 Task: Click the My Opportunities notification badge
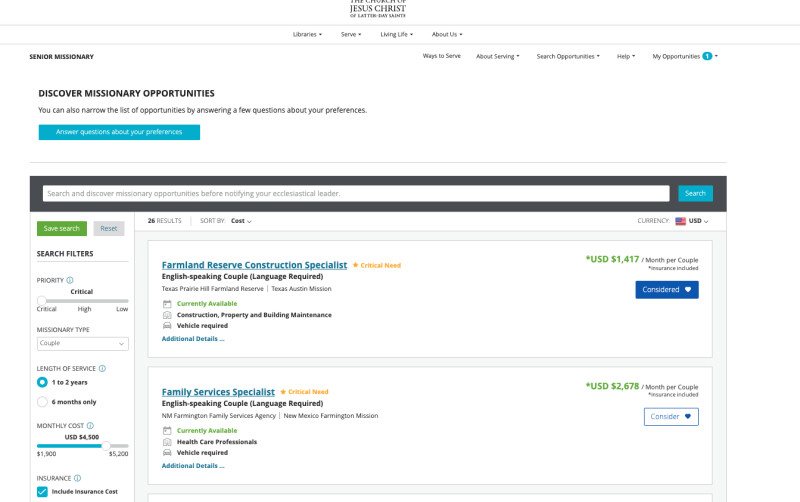[x=707, y=56]
